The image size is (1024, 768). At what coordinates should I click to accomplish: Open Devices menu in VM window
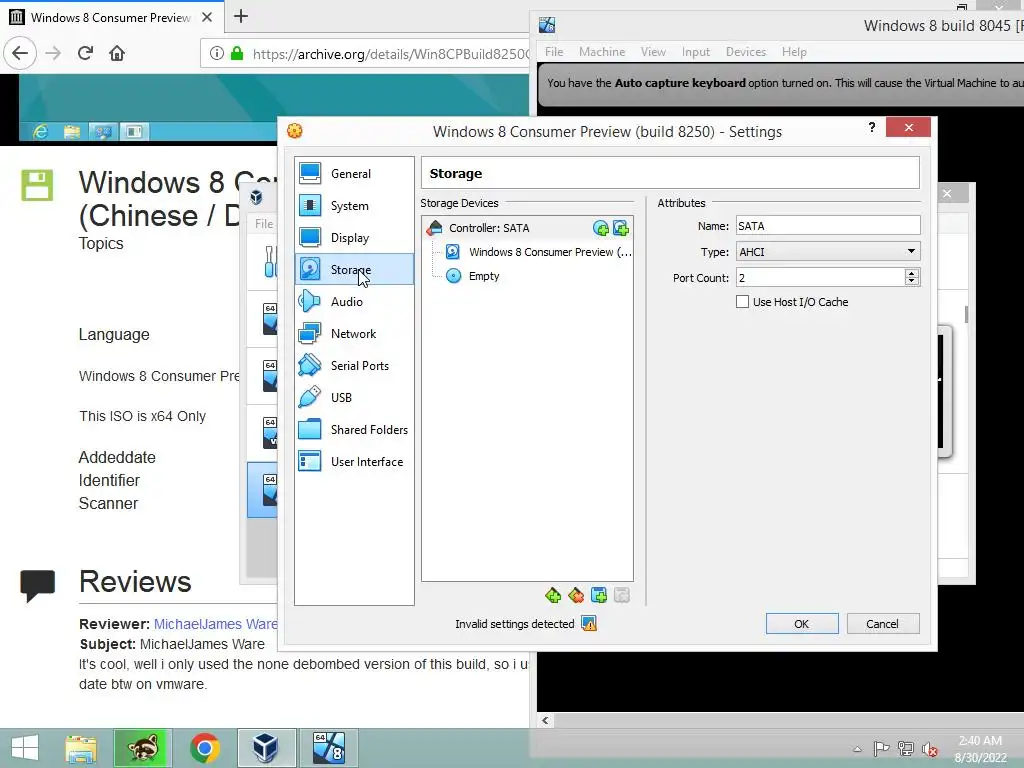[746, 52]
